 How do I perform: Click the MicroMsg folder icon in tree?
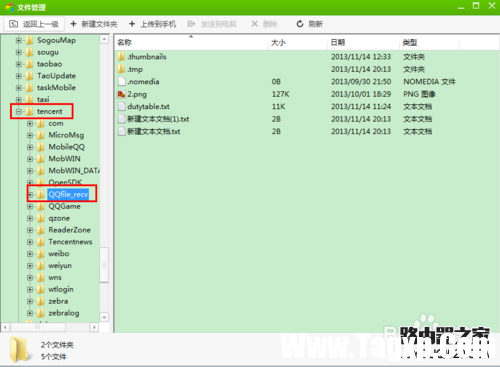tap(41, 135)
